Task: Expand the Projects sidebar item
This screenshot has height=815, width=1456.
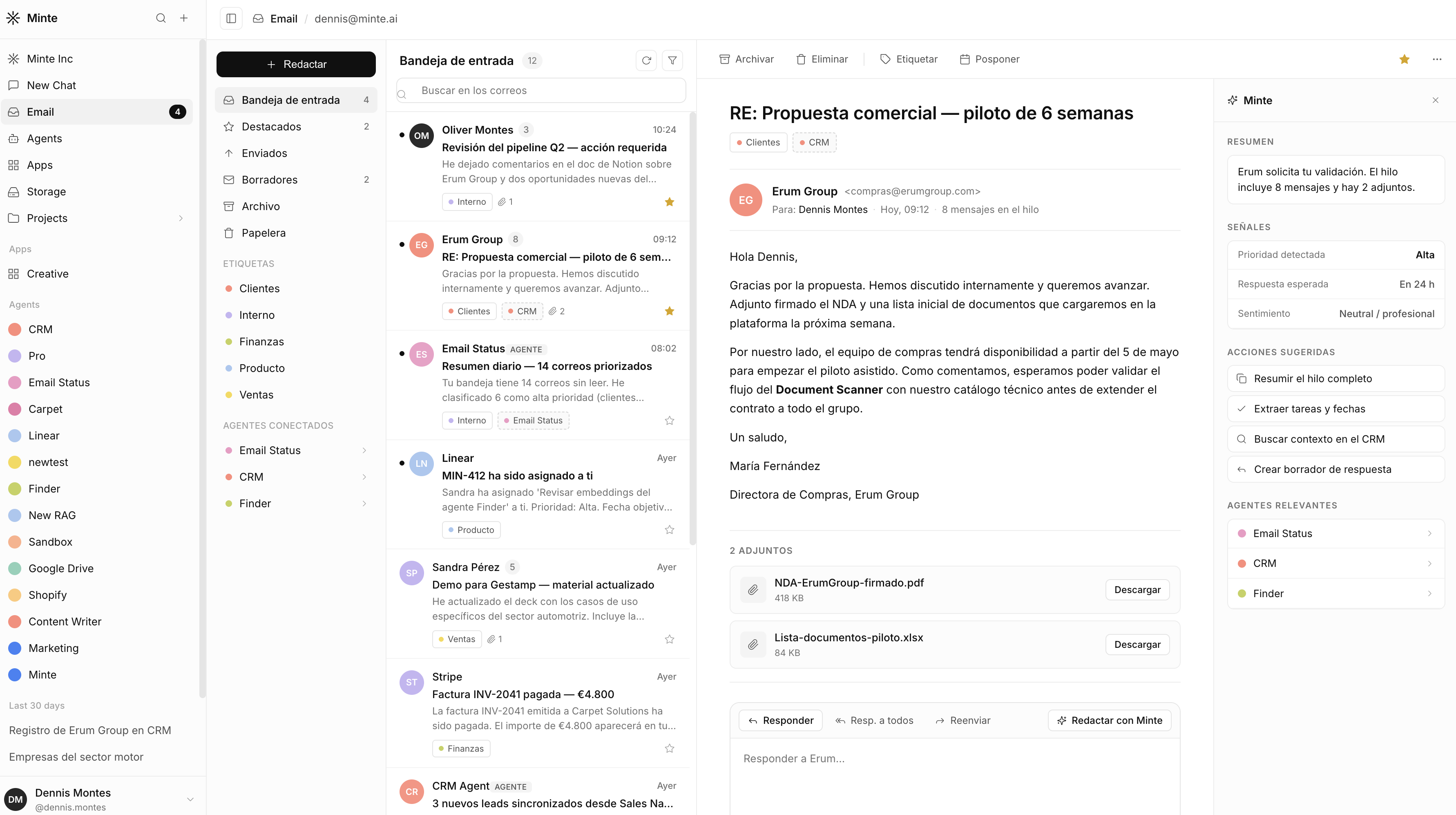Action: (181, 218)
